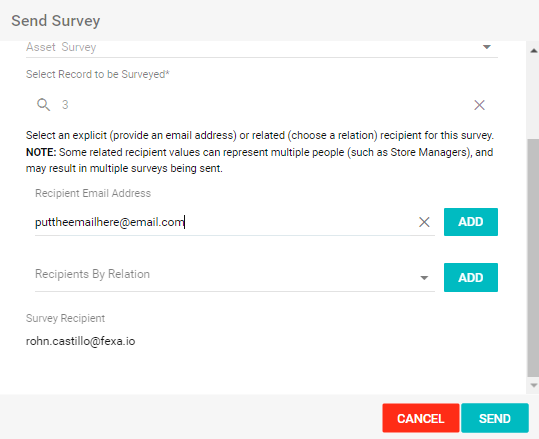Send the survey
Image resolution: width=539 pixels, height=439 pixels.
(495, 418)
